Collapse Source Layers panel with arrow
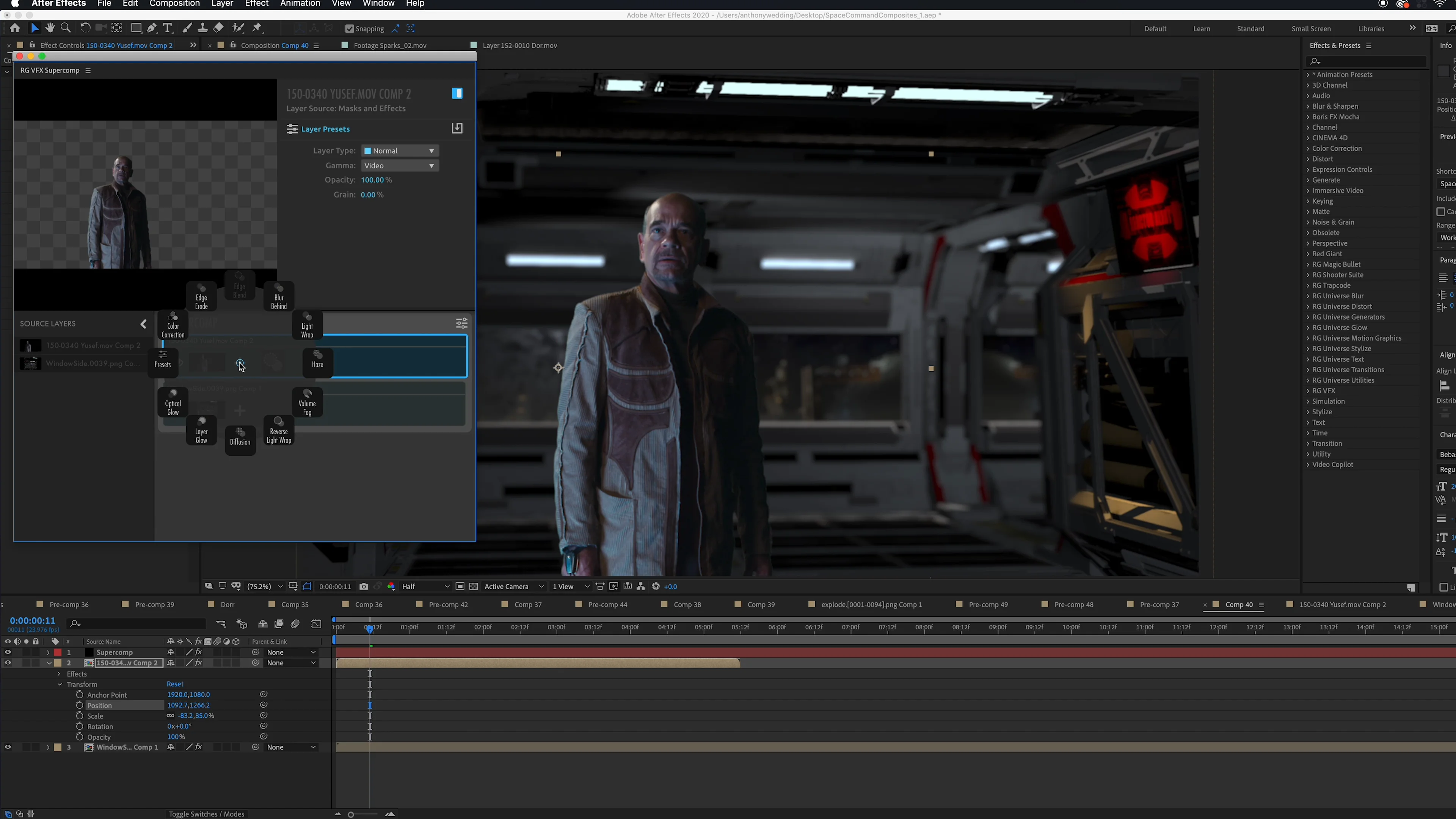1456x819 pixels. (x=143, y=324)
